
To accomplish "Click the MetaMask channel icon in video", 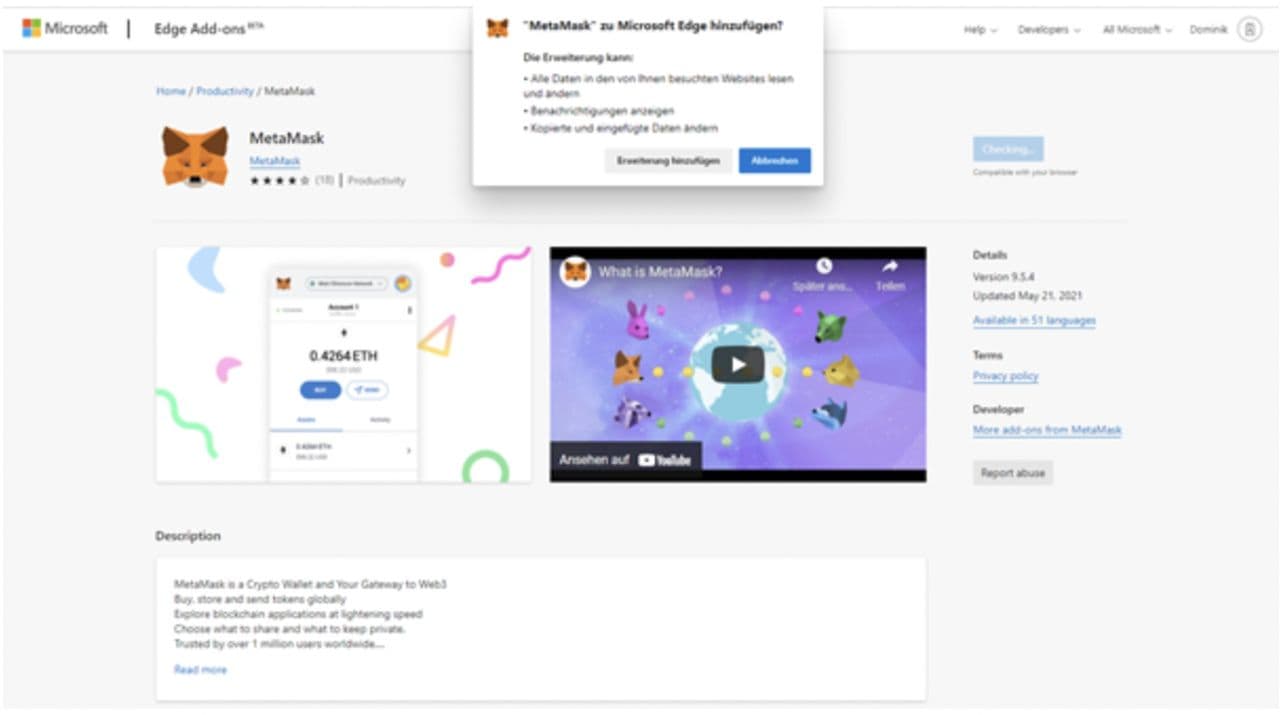I will (575, 272).
